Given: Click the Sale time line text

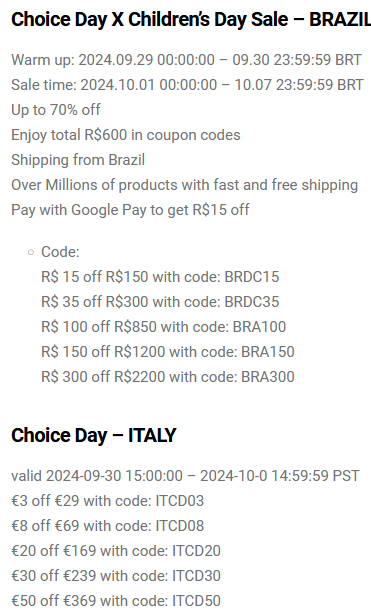Looking at the screenshot, I should 187,85.
